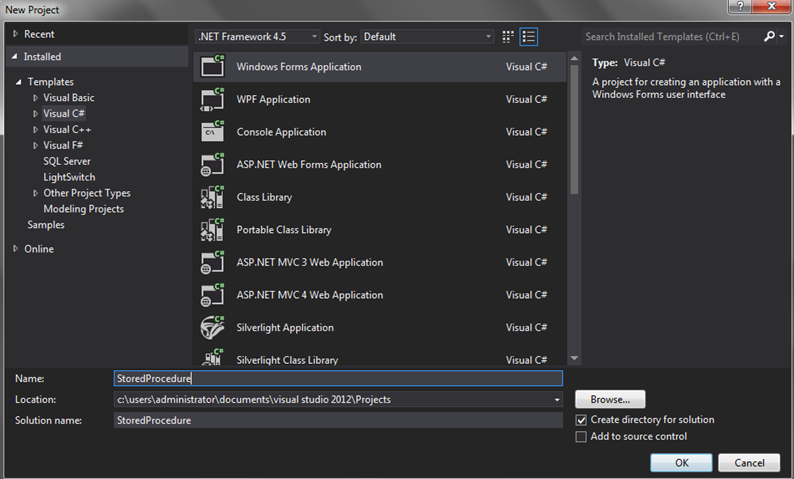The width and height of the screenshot is (794, 479).
Task: Open the Sort by Default dropdown
Action: tap(427, 36)
